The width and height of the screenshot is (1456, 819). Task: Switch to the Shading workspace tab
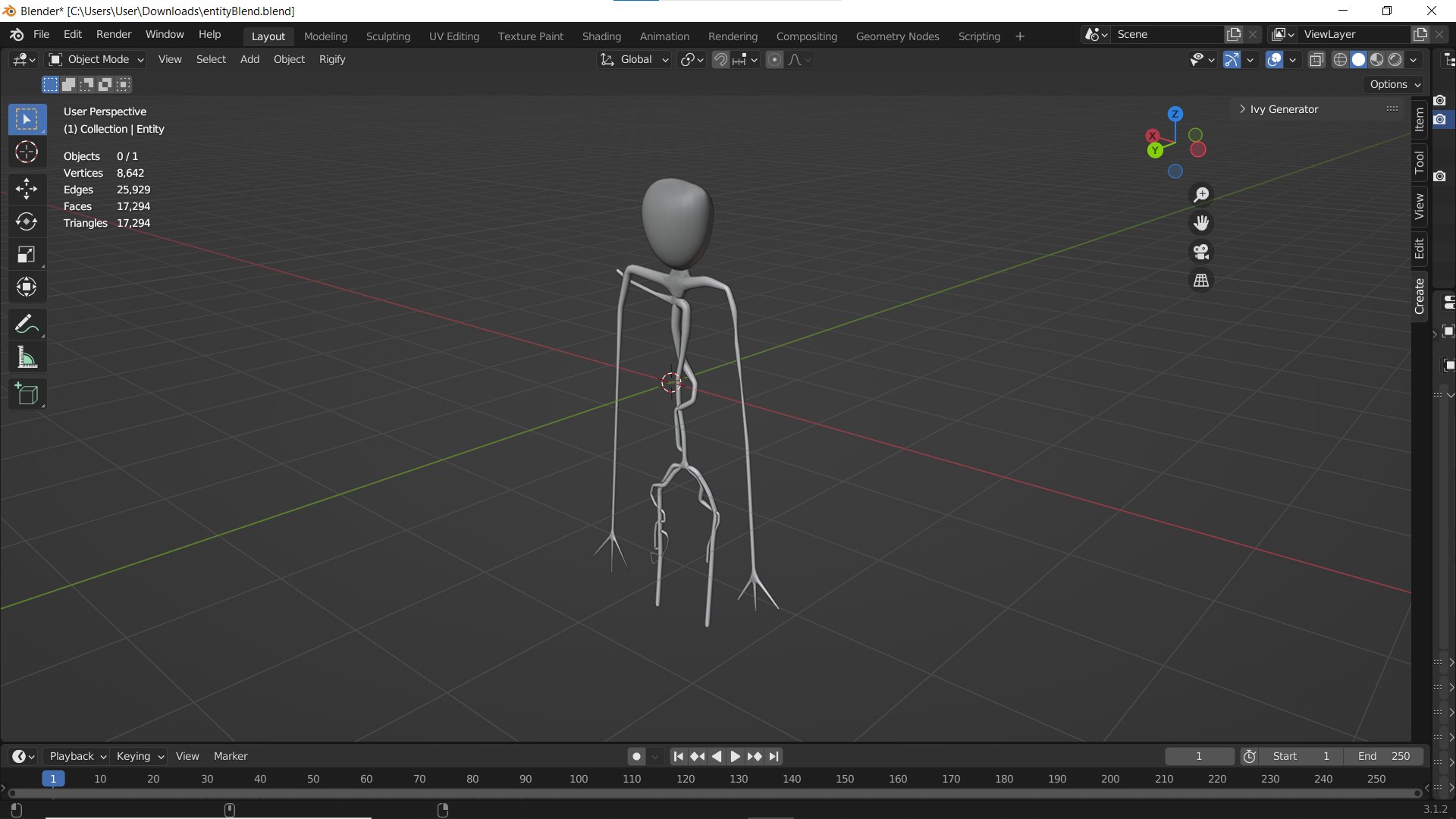[x=601, y=35]
